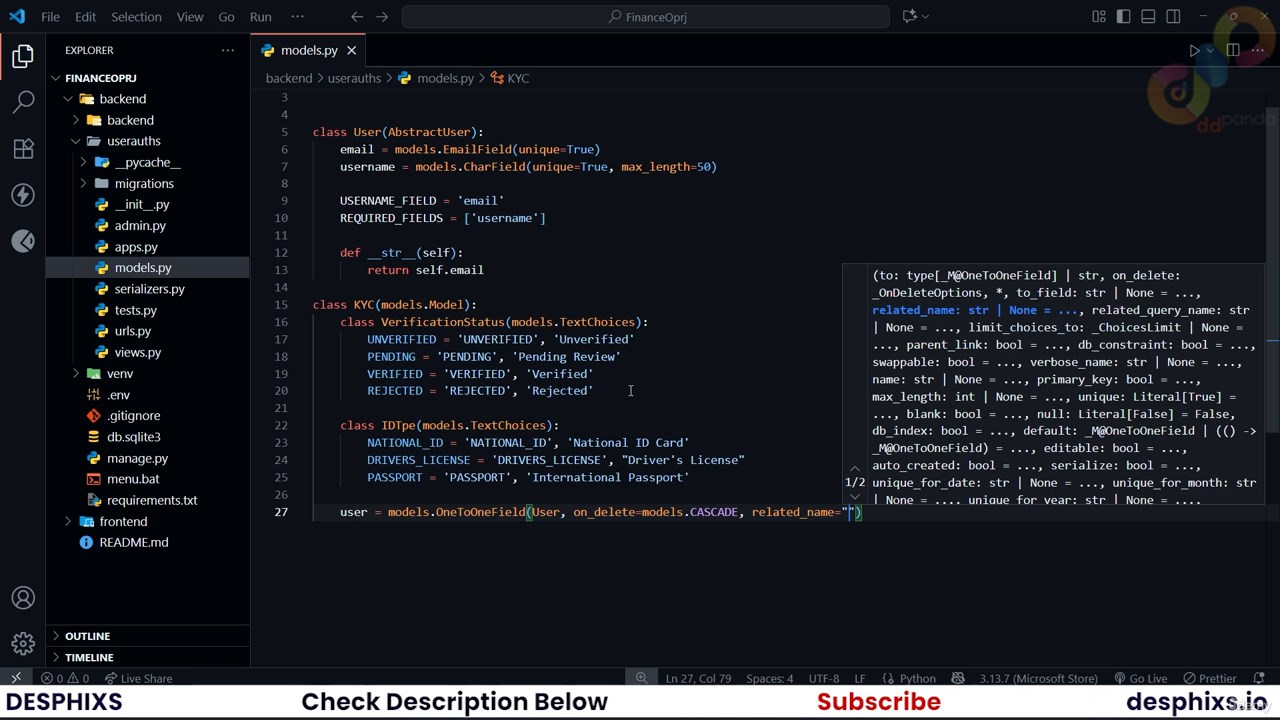Expand the migrations folder
Image resolution: width=1280 pixels, height=720 pixels.
coord(84,183)
